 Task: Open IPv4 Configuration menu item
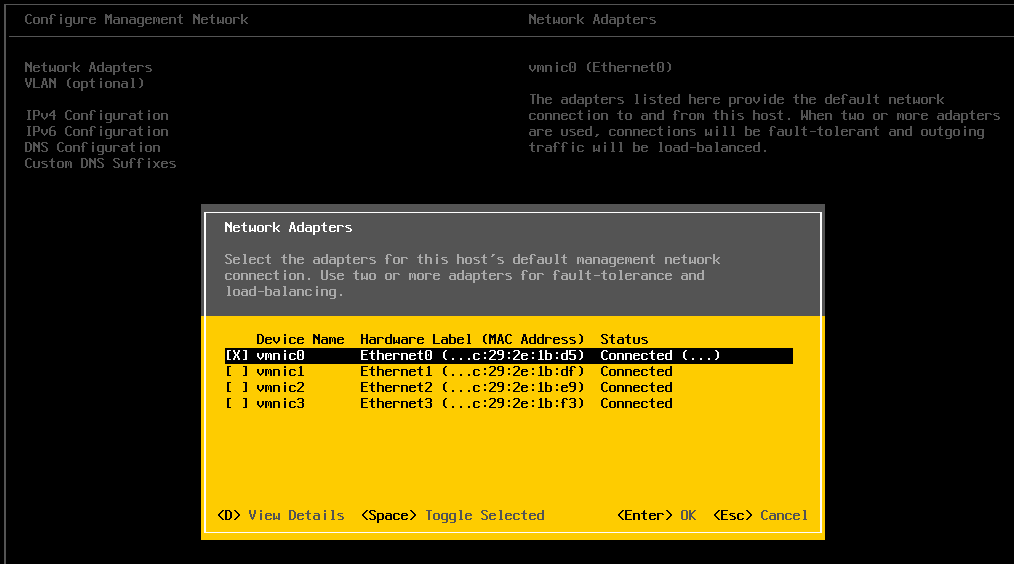(x=96, y=115)
